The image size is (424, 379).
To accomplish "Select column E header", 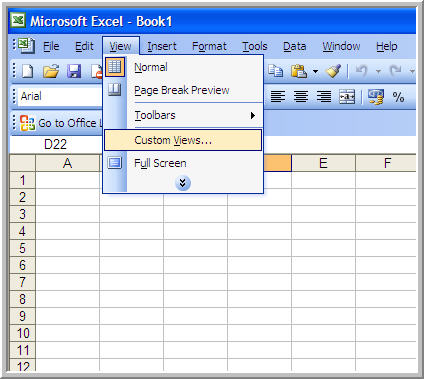I will [x=323, y=163].
